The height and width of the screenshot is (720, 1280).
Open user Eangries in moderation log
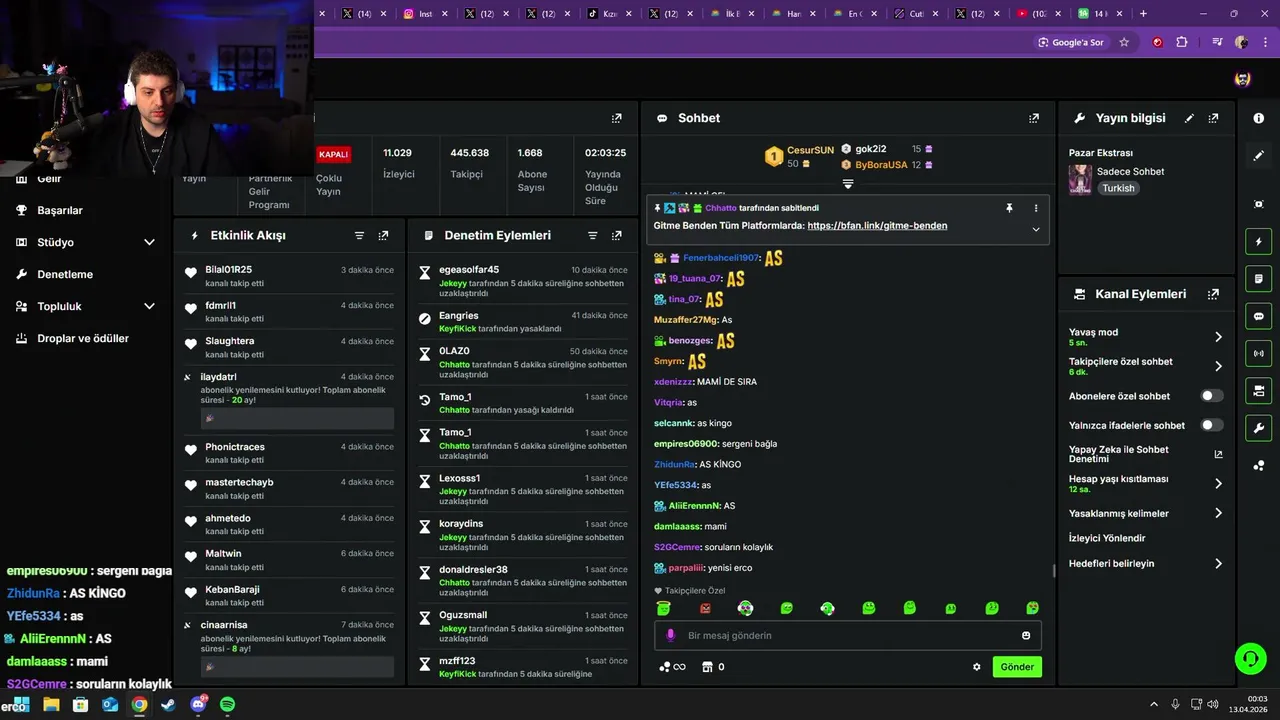point(458,315)
